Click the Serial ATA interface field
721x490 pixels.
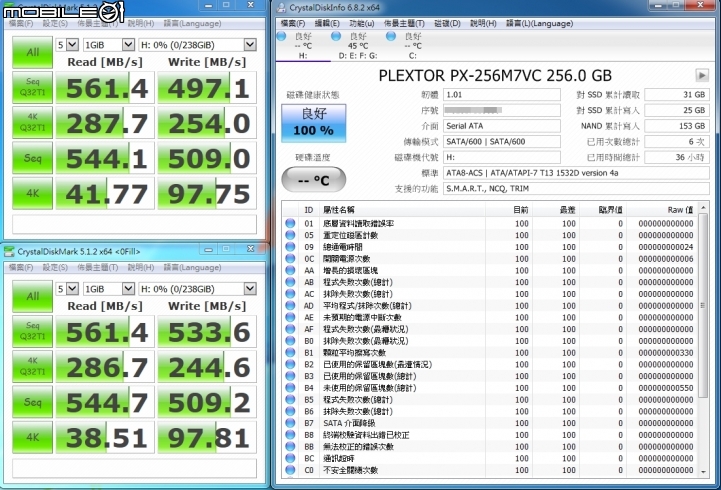(502, 126)
